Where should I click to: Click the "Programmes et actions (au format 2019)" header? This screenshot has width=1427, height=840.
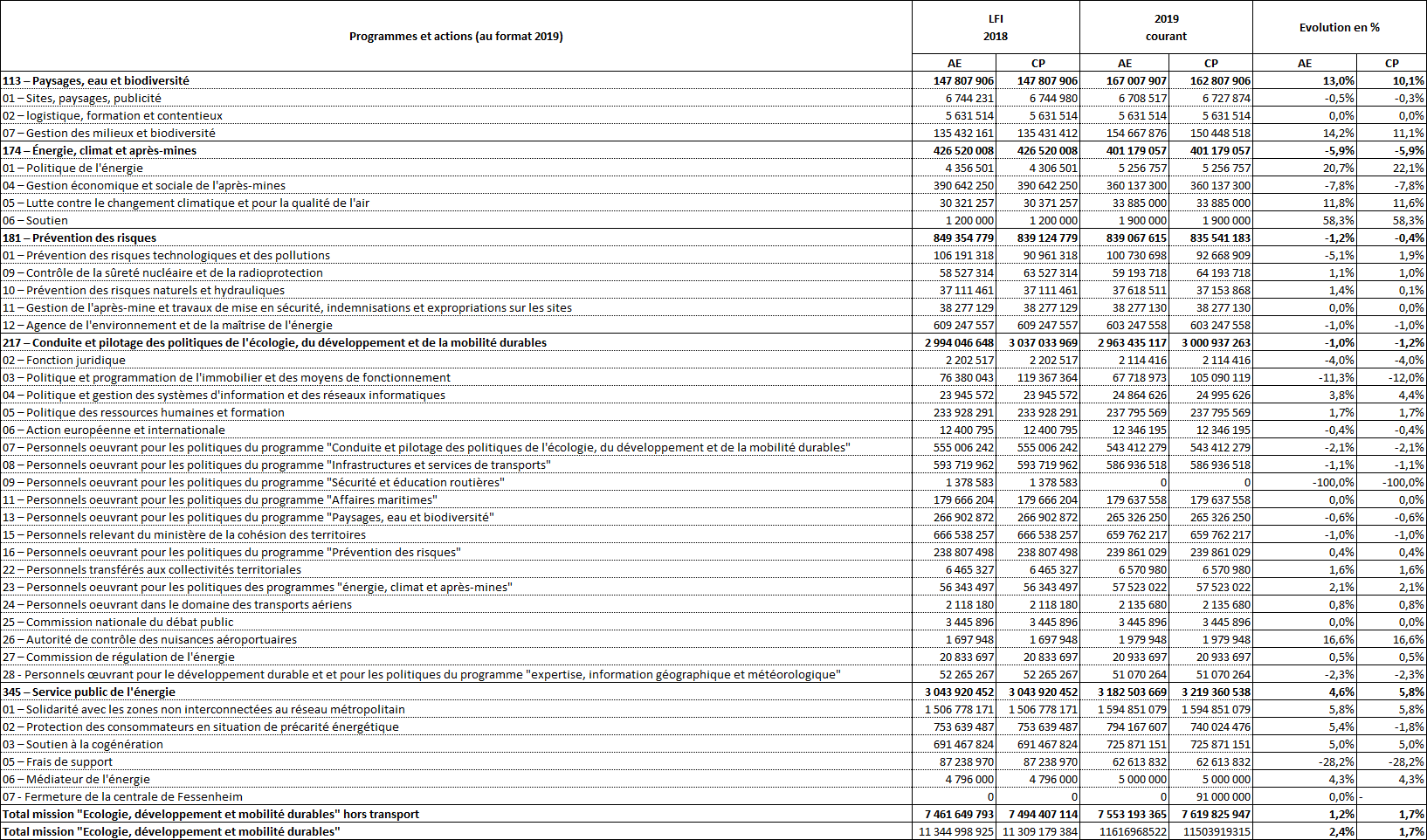tap(456, 37)
